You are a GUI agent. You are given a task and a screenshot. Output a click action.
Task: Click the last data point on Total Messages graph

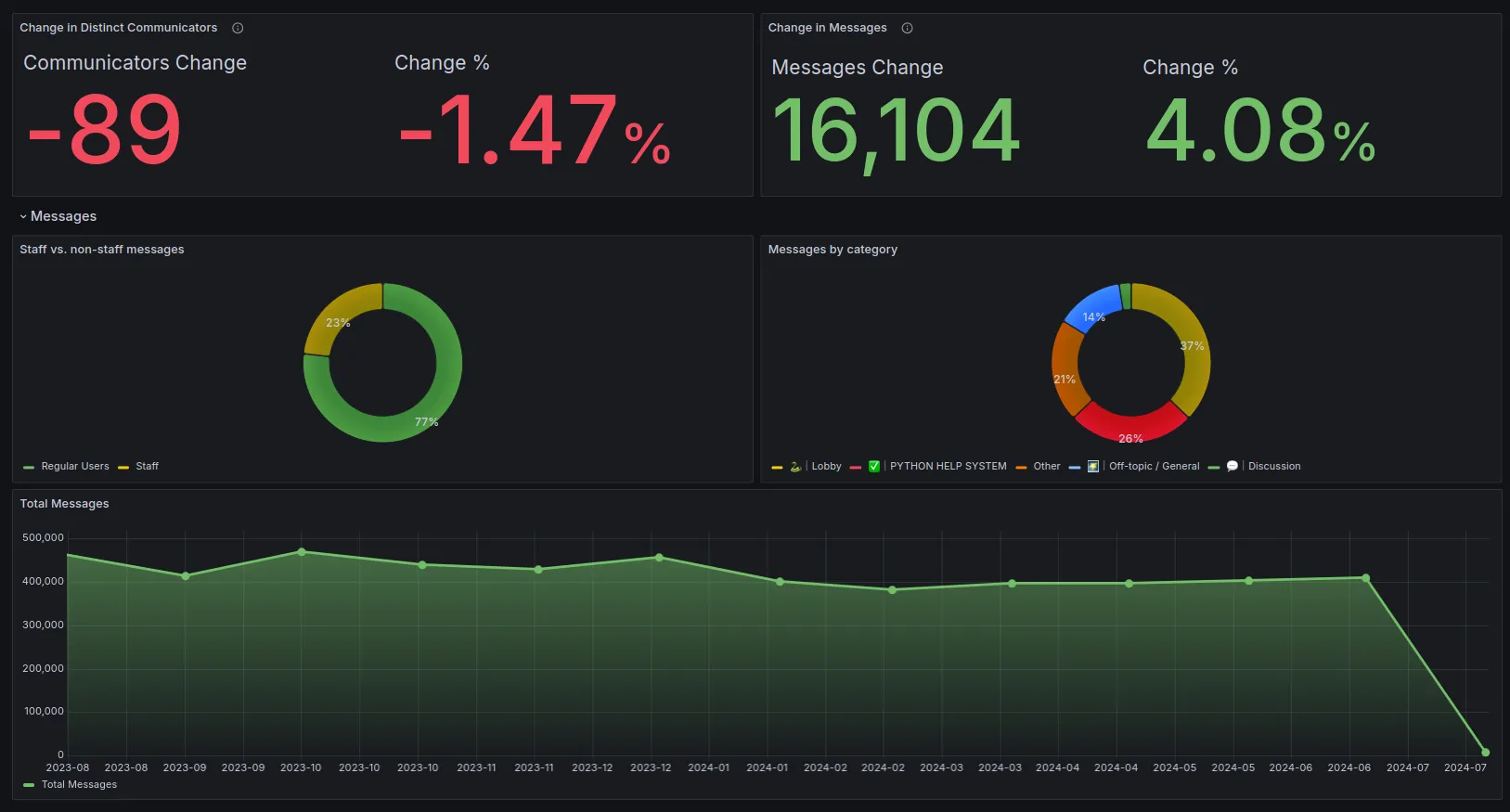1485,753
